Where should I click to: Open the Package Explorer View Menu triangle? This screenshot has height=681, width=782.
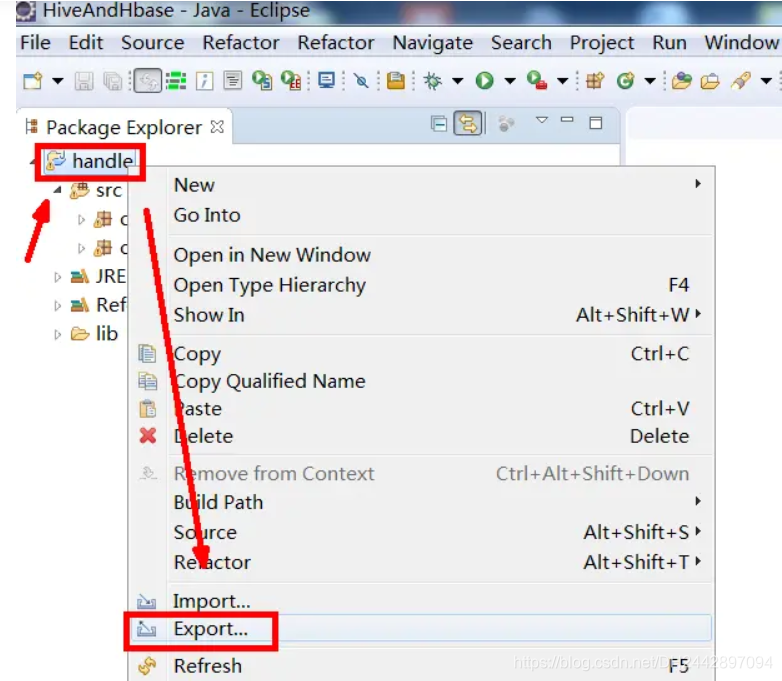tap(542, 120)
